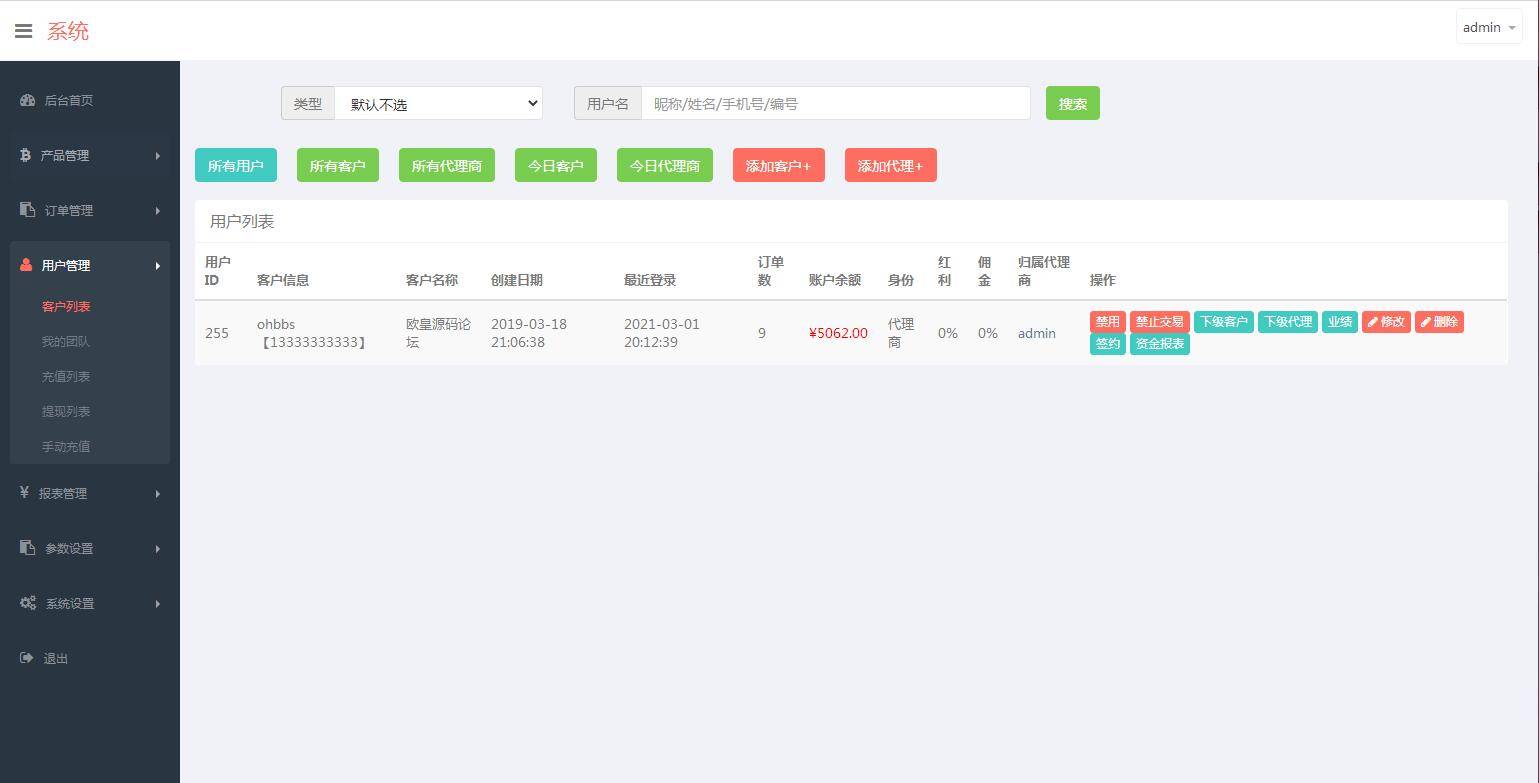
Task: Click the clipboard icon beside 订单管理
Action: pos(27,210)
